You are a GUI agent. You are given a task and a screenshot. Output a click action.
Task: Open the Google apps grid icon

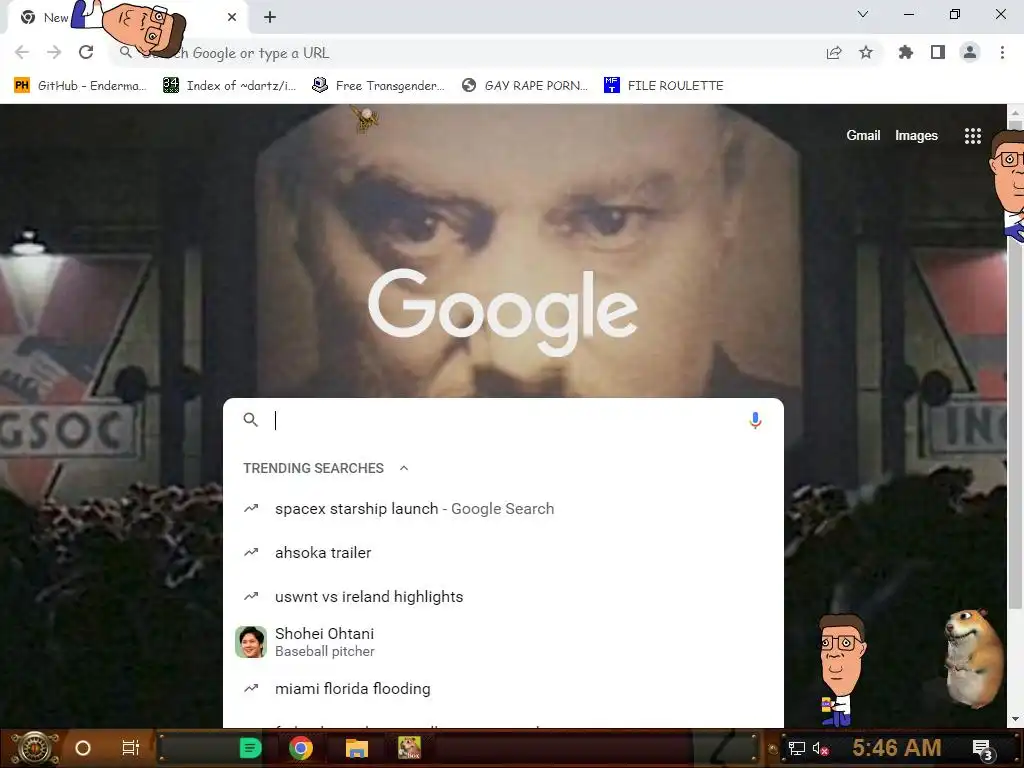(x=973, y=135)
